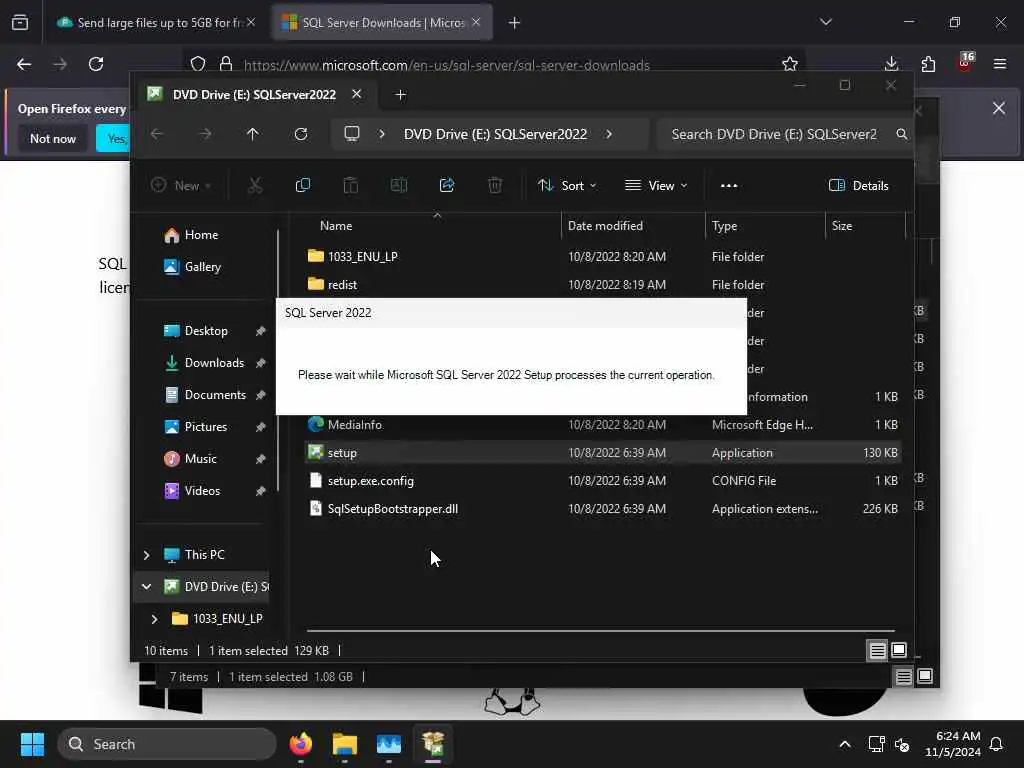Click Firefox back arrow button
The width and height of the screenshot is (1024, 768).
coord(24,64)
